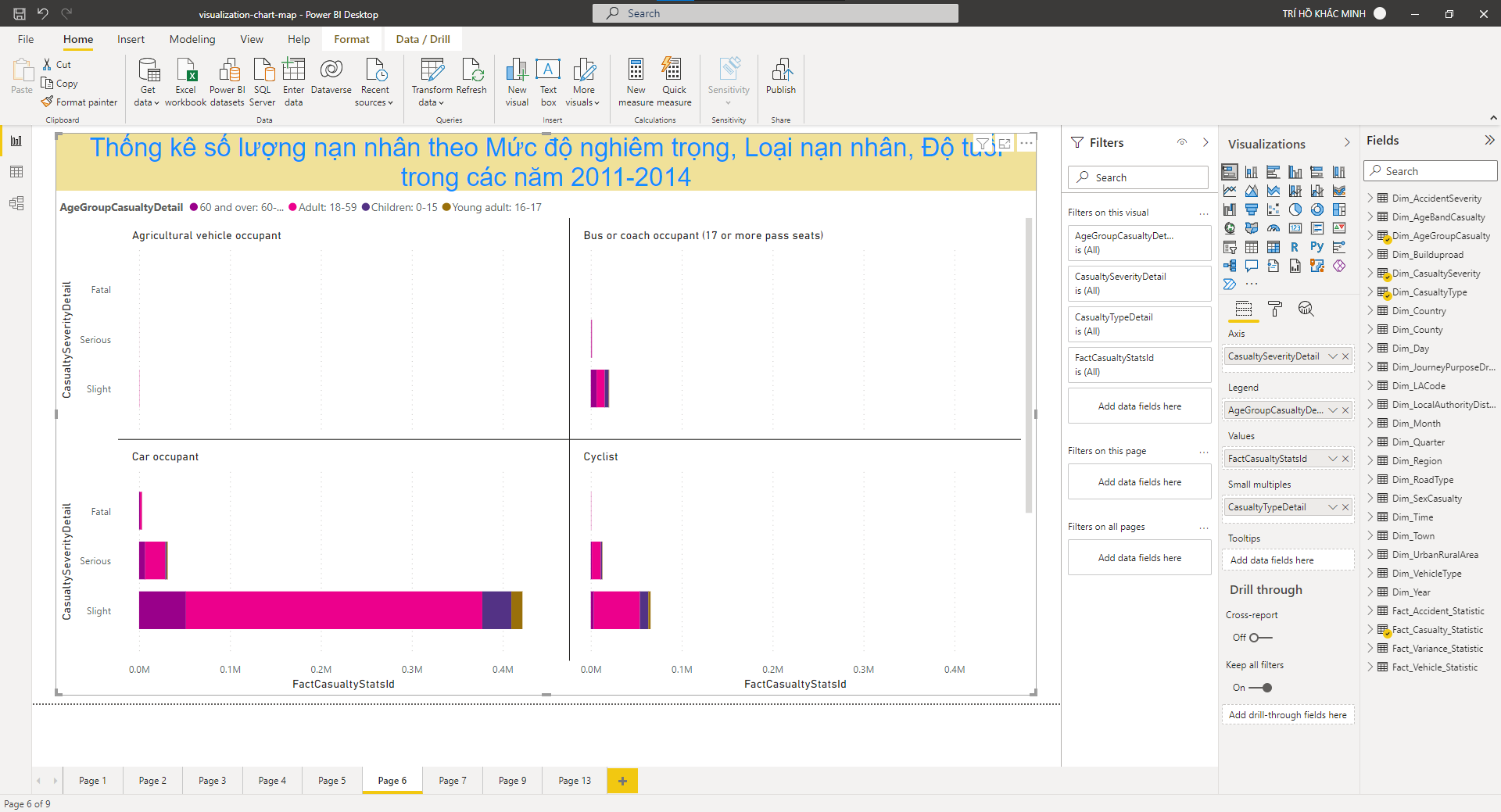Open visual filter icon on chart header
The height and width of the screenshot is (812, 1501).
point(983,144)
